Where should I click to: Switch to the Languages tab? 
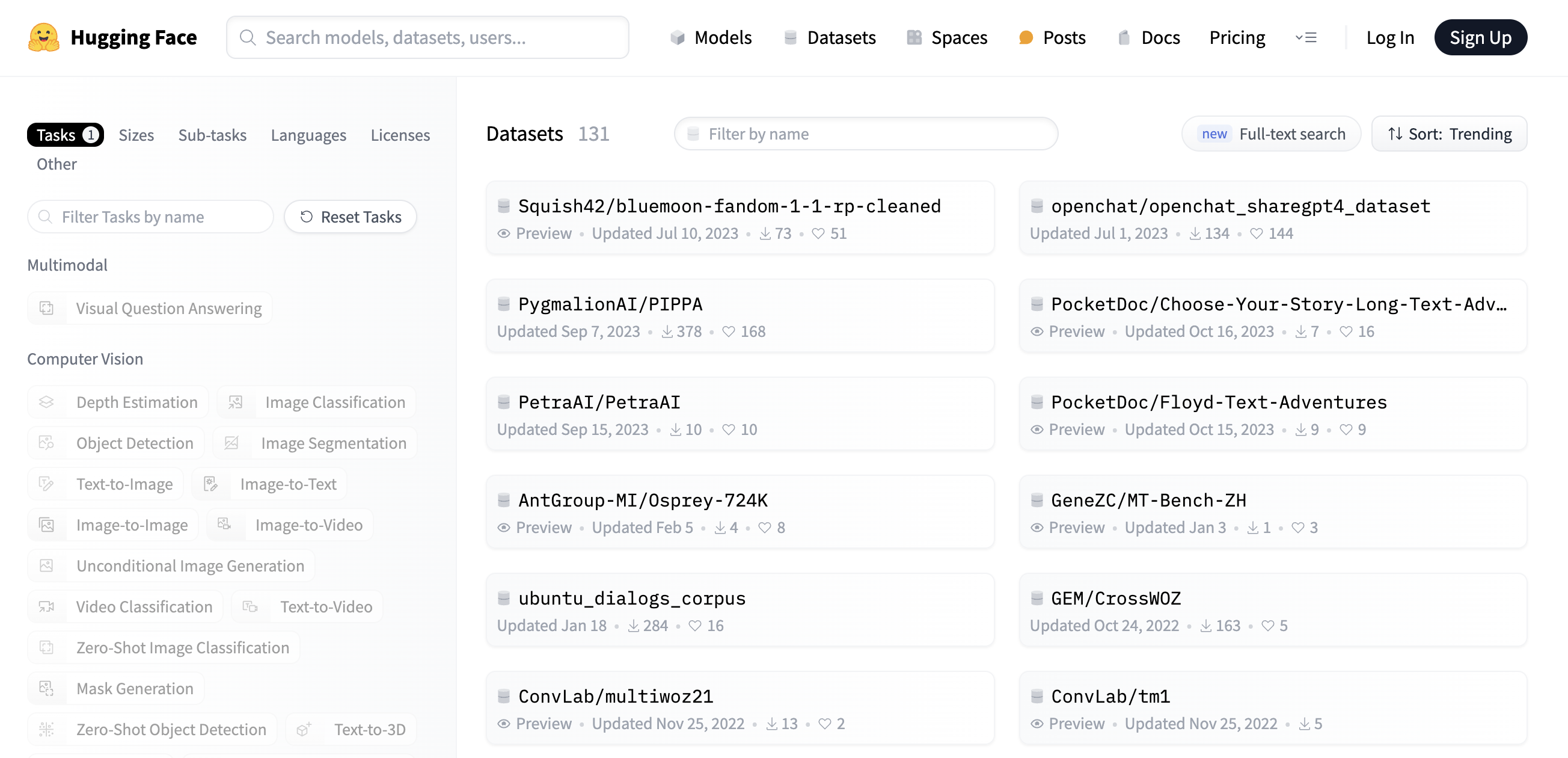(x=308, y=135)
